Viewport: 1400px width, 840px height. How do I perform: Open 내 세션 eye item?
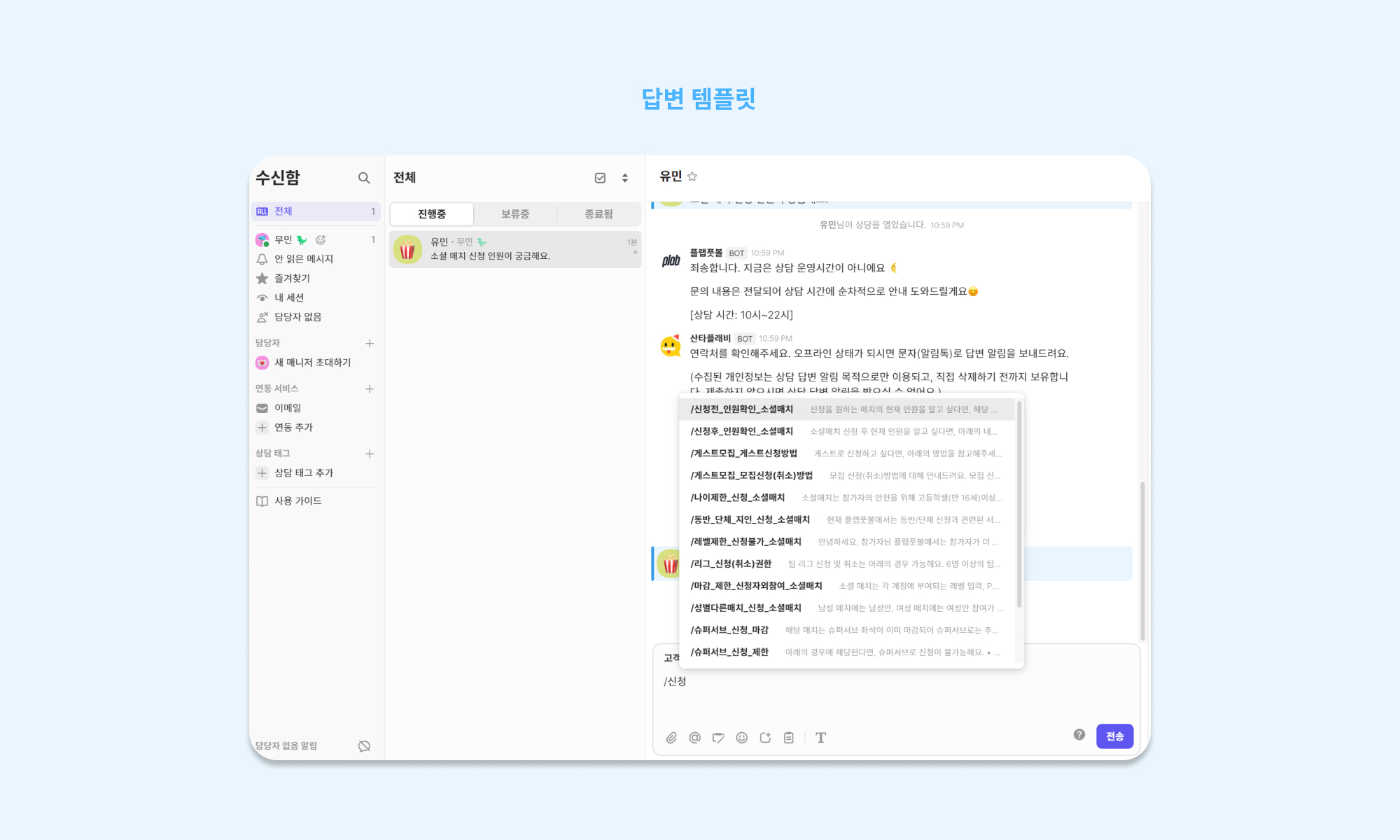point(316,297)
